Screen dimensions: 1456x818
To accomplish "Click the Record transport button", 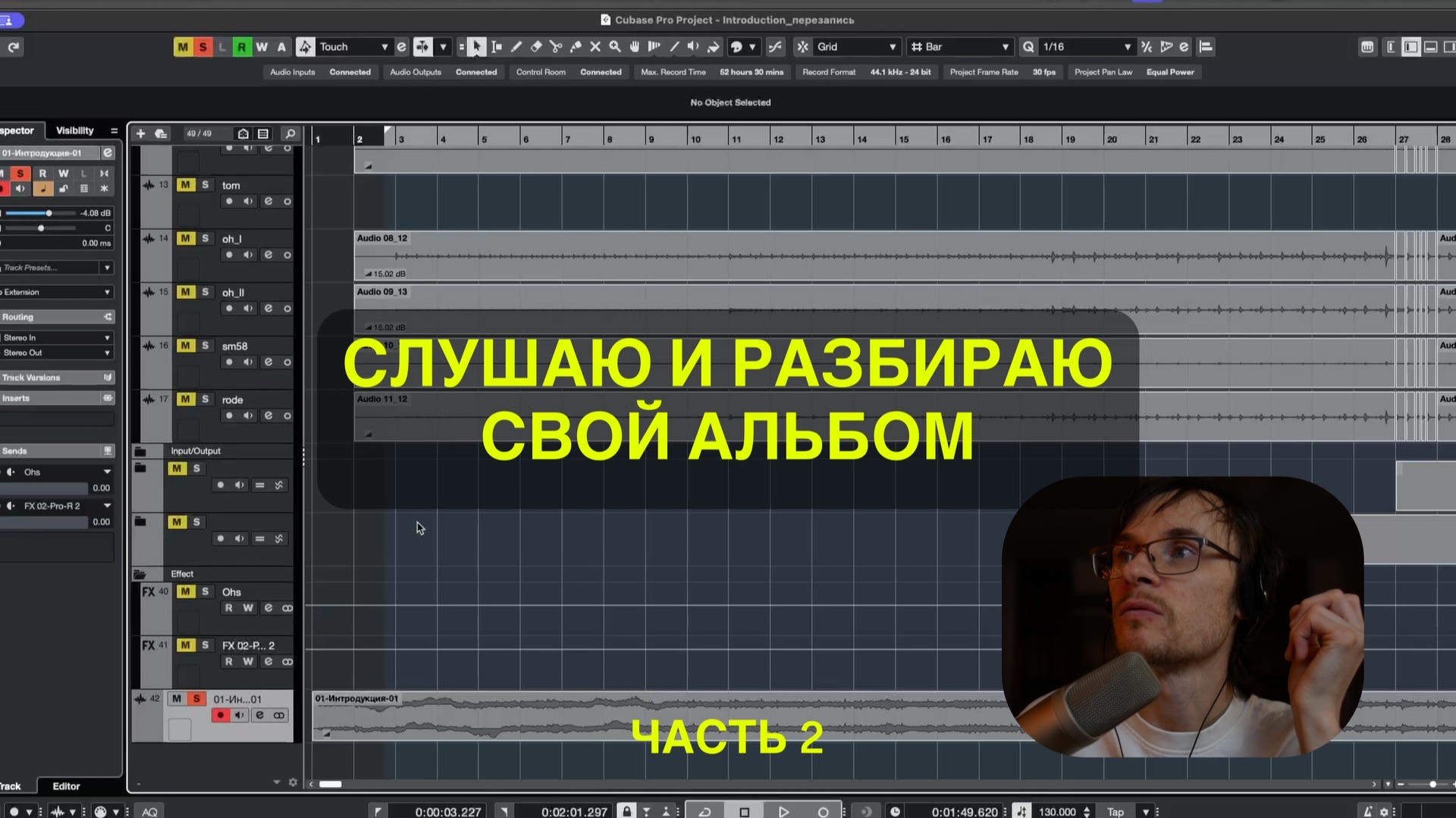I will pos(823,811).
